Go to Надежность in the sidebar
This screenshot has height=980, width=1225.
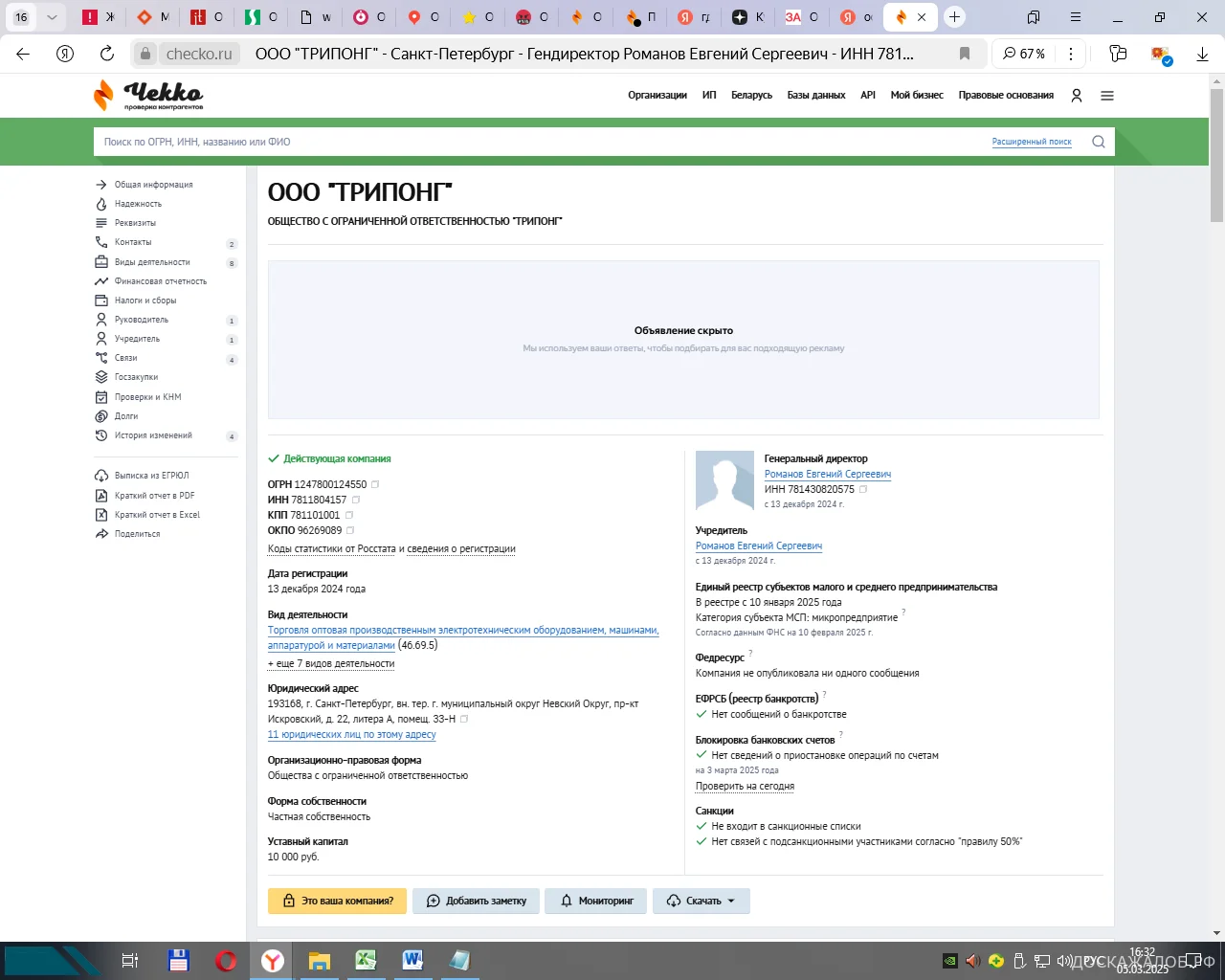(138, 204)
